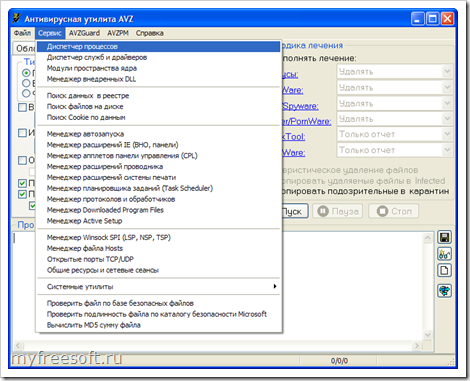The width and height of the screenshot is (470, 381).
Task: Choose Менеджер автозапуска
Action: tap(158, 134)
